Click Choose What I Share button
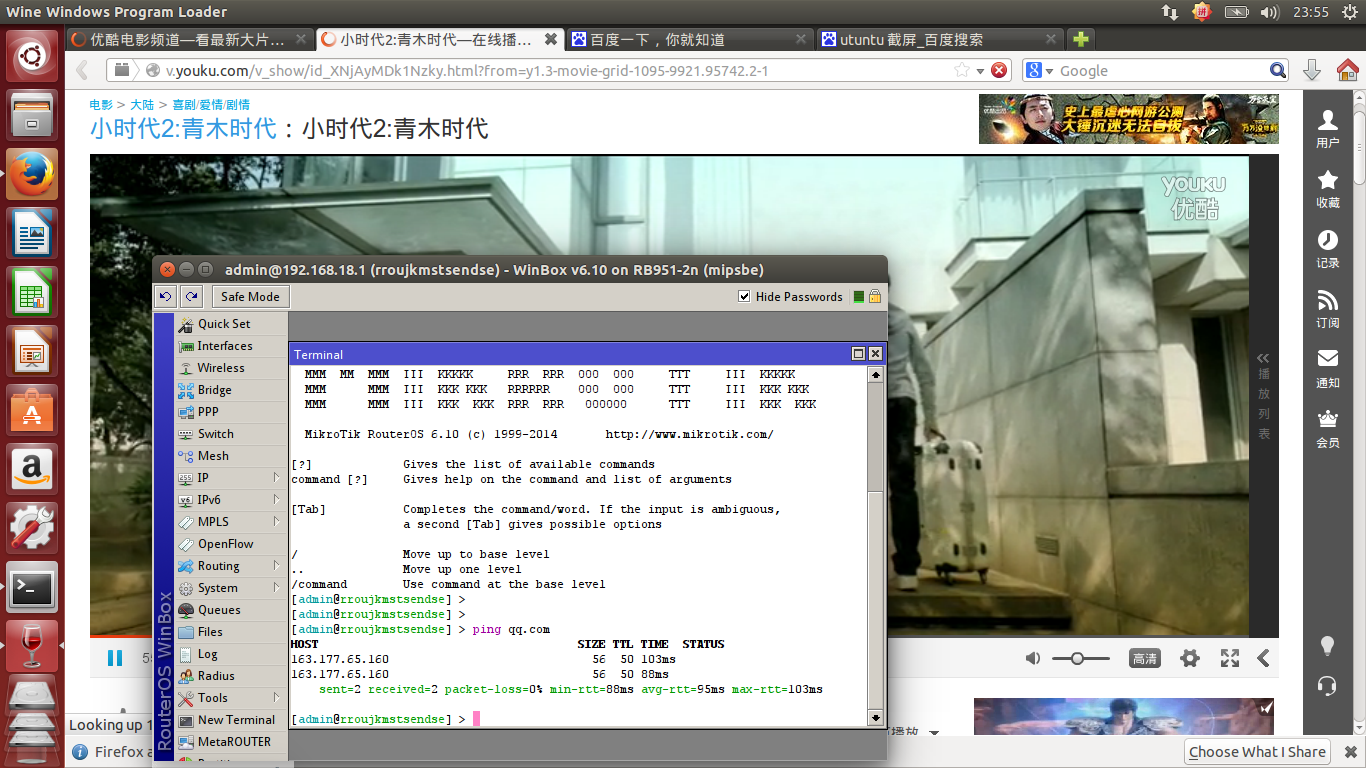Viewport: 1366px width, 768px height. [1257, 752]
